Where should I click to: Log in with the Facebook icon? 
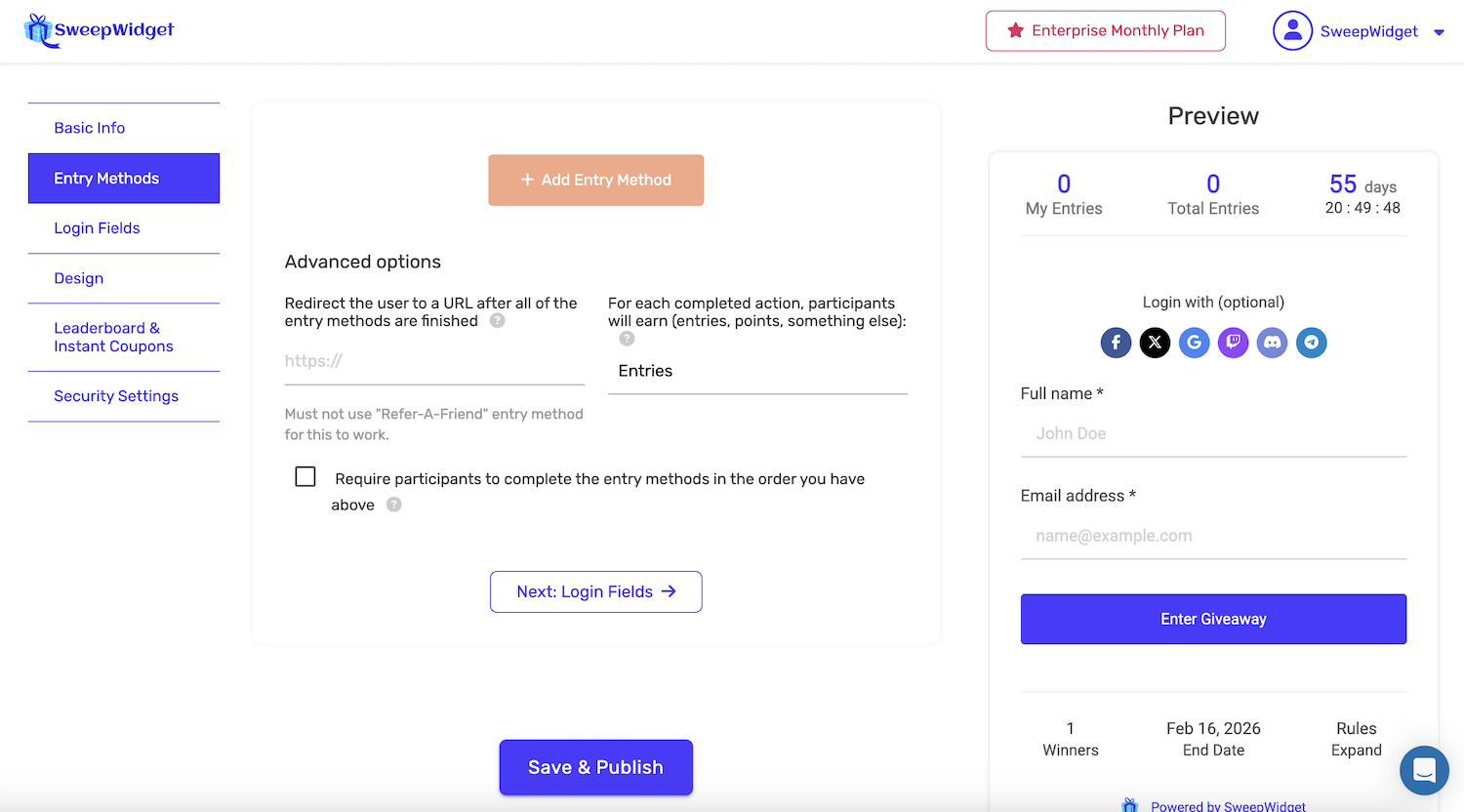[1116, 343]
